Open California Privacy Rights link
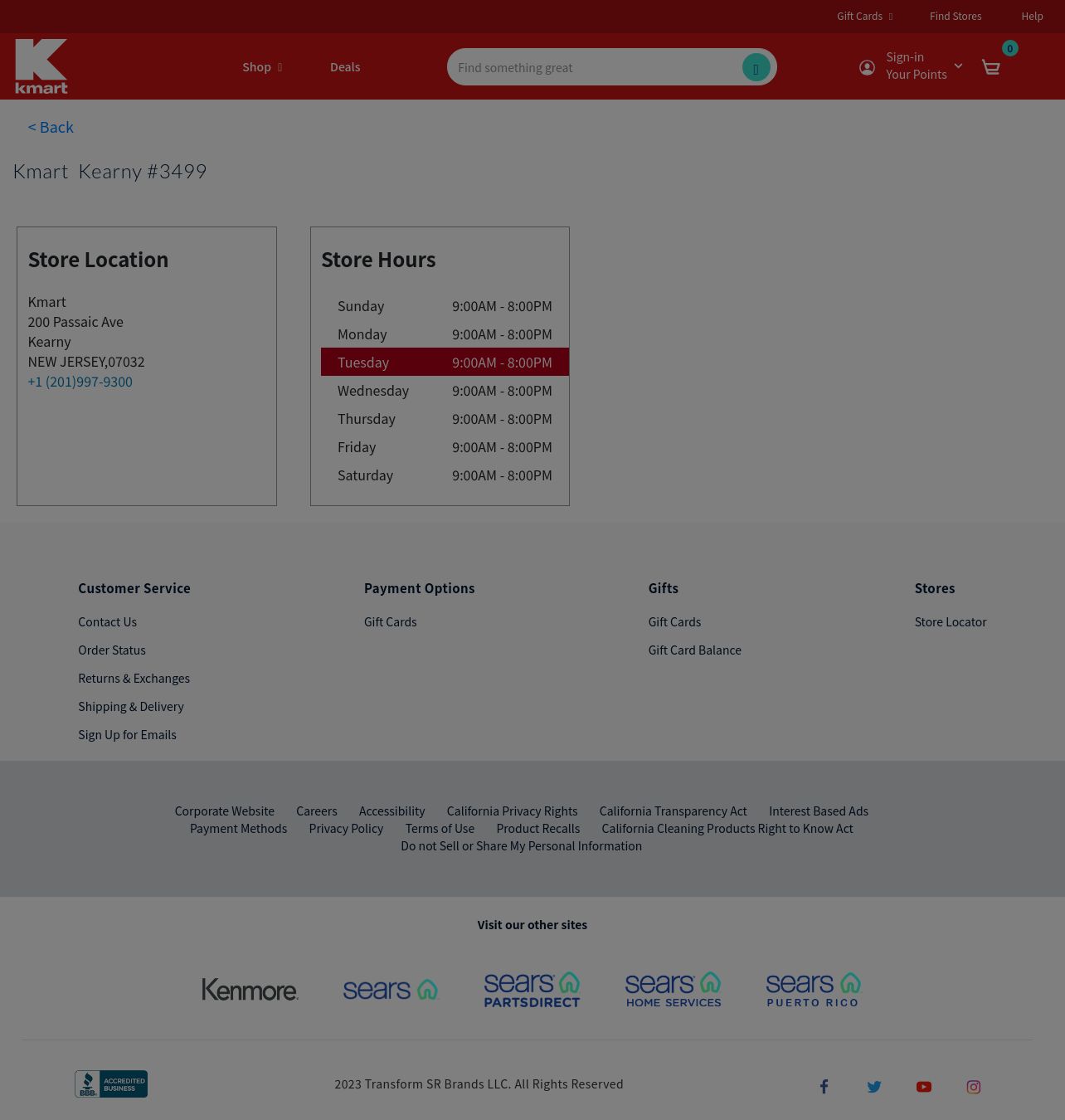Screen dimensions: 1065x1120 [x=513, y=811]
